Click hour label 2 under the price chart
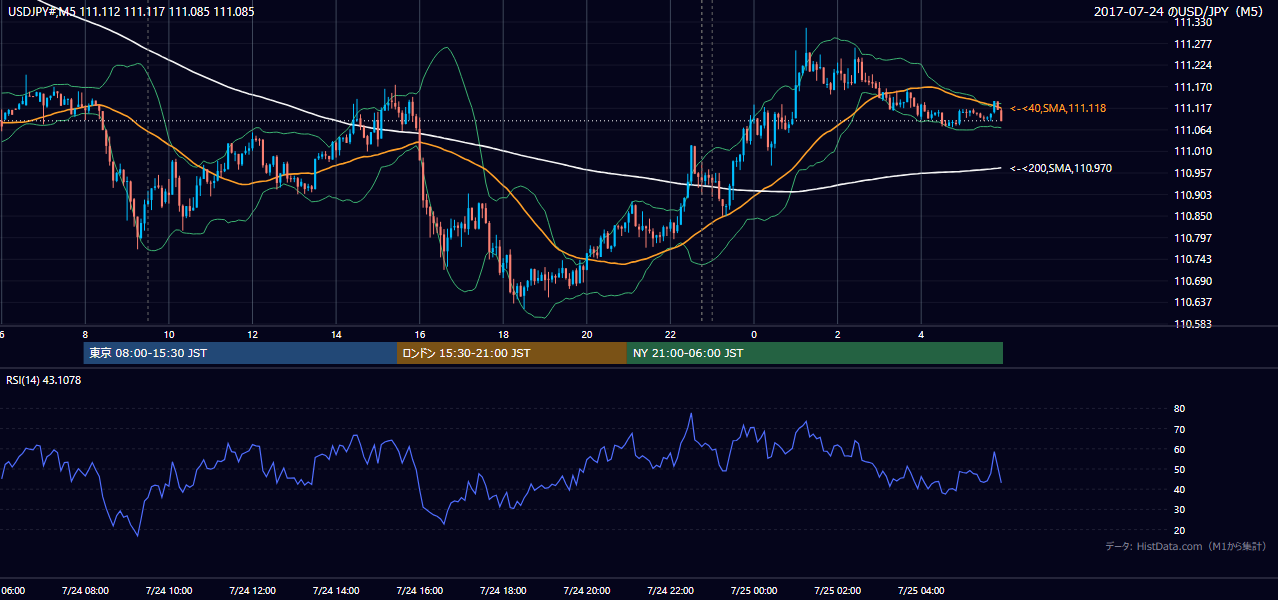This screenshot has height=600, width=1278. 837,334
